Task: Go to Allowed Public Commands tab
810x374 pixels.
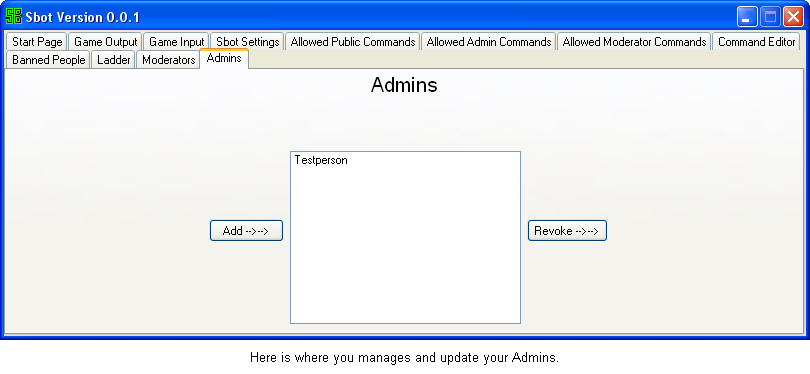Action: (x=353, y=42)
